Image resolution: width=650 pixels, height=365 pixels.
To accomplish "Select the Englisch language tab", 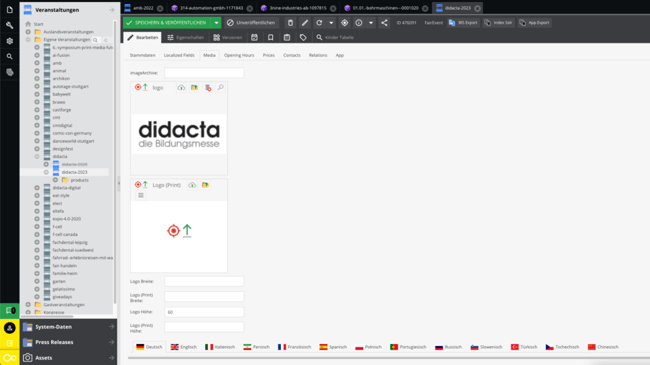I will click(x=184, y=347).
